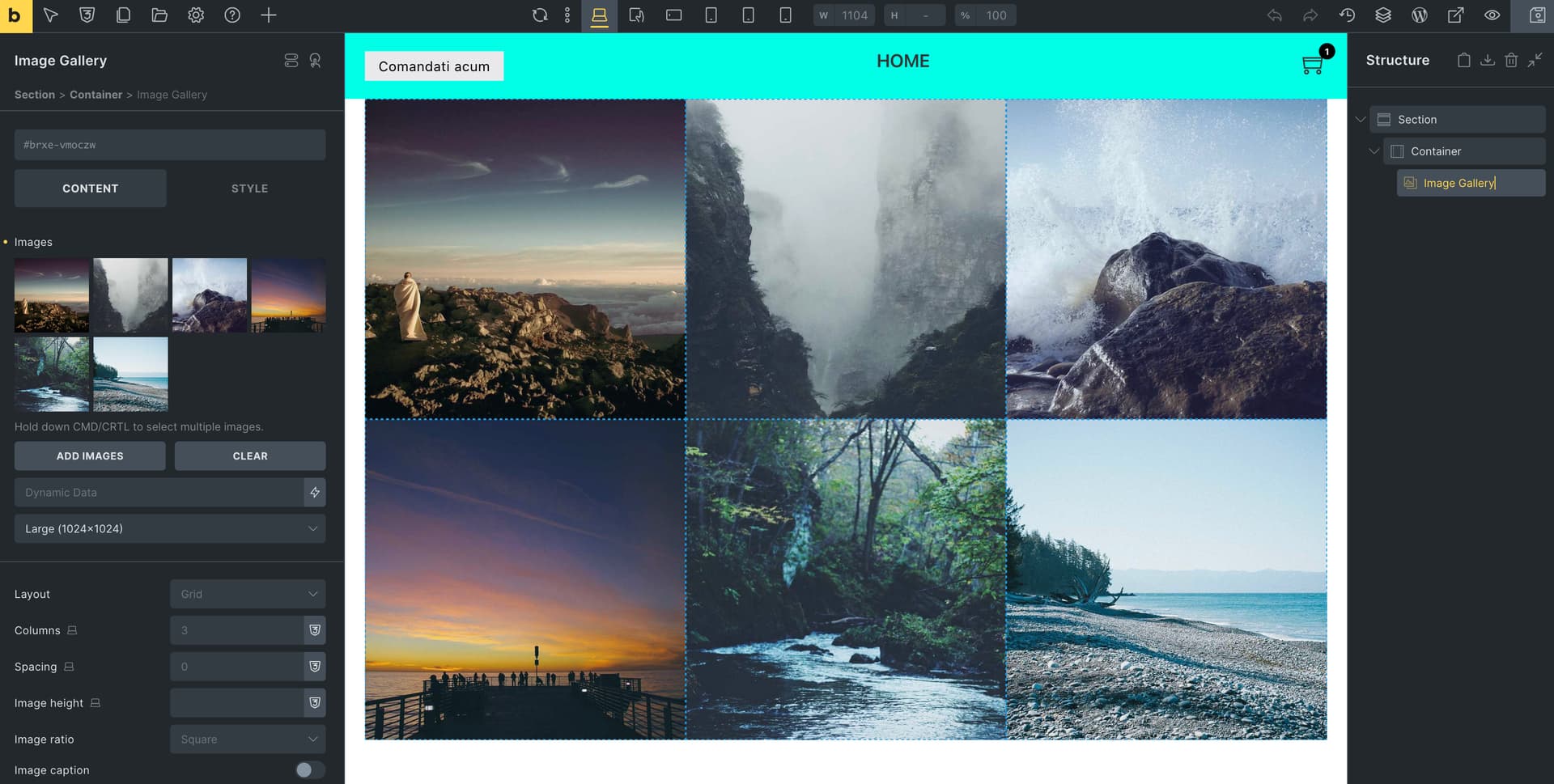Click the ADD IMAGES button
The height and width of the screenshot is (784, 1554).
[90, 456]
